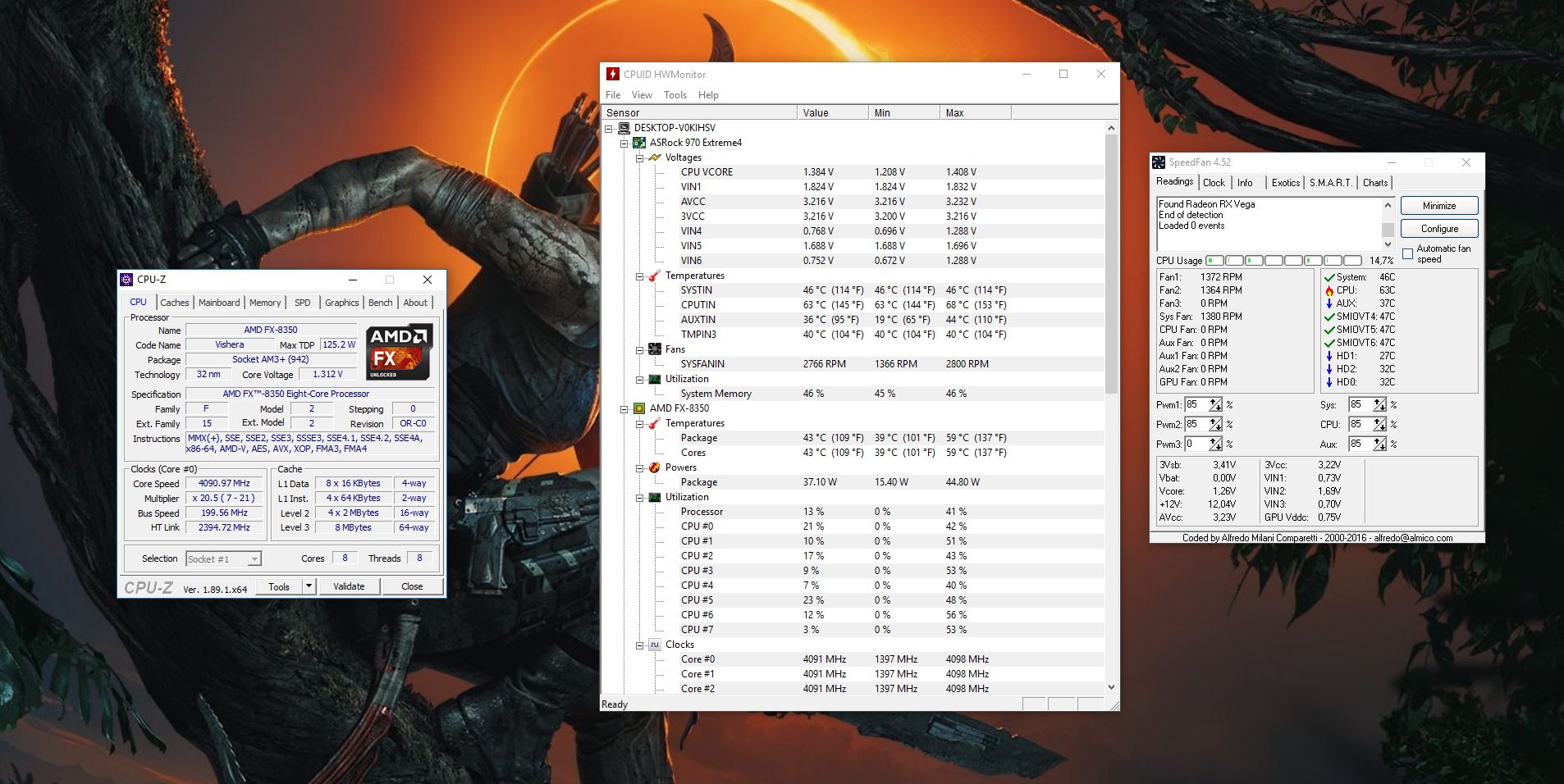Click the blue arrow beside HD1 temperature
The height and width of the screenshot is (784, 1564).
click(1329, 356)
